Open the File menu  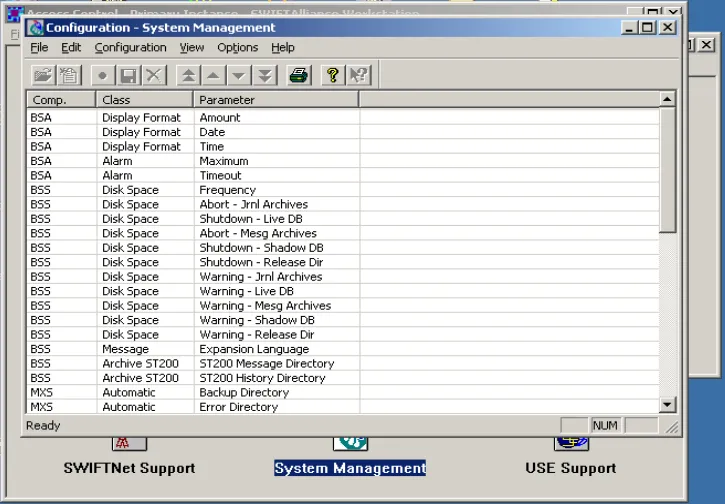tap(39, 47)
